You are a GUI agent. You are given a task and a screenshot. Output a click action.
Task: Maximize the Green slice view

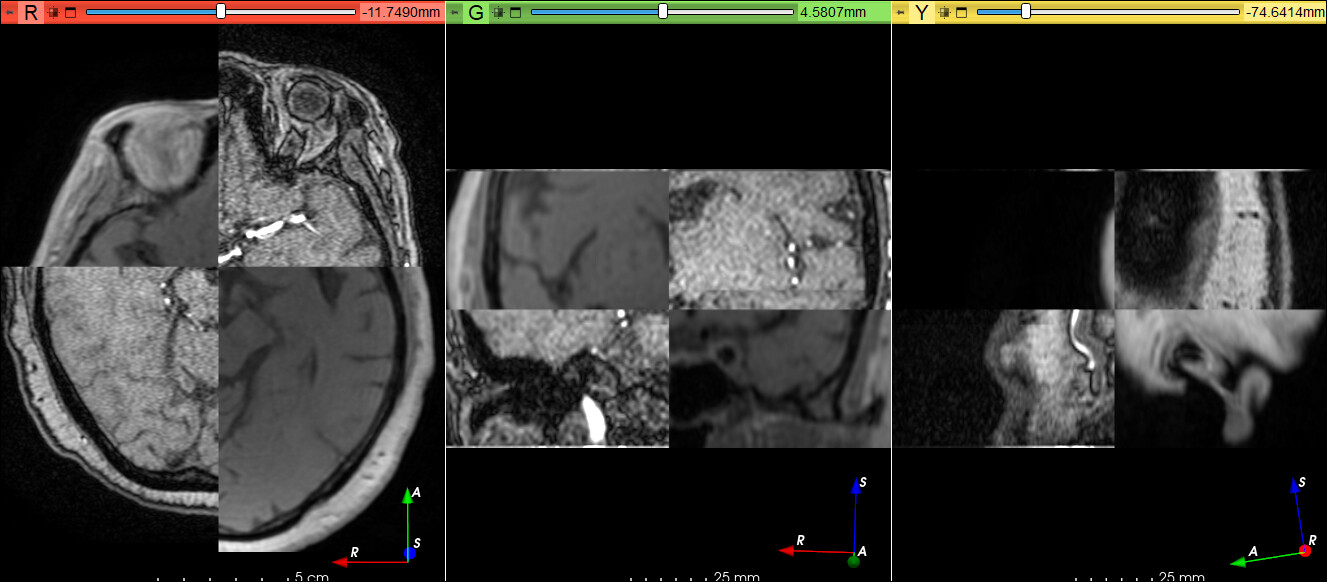[515, 12]
